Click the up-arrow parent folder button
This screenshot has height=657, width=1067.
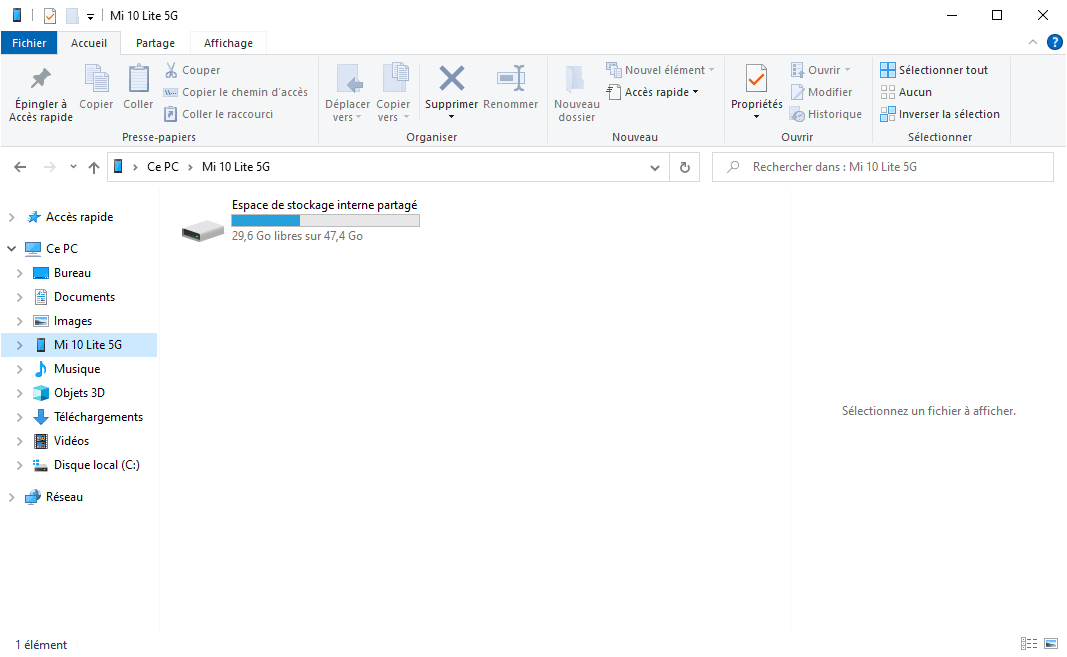click(x=94, y=168)
